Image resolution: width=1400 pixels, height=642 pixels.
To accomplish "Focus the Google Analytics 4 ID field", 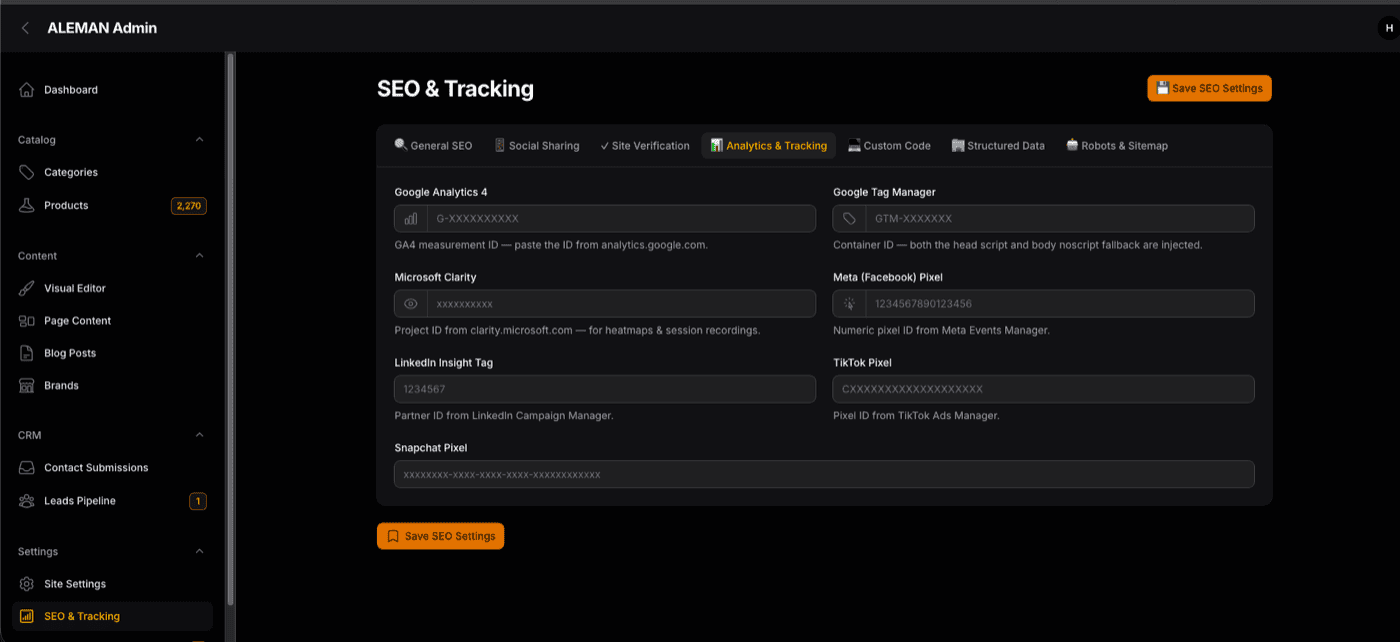I will (x=621, y=218).
